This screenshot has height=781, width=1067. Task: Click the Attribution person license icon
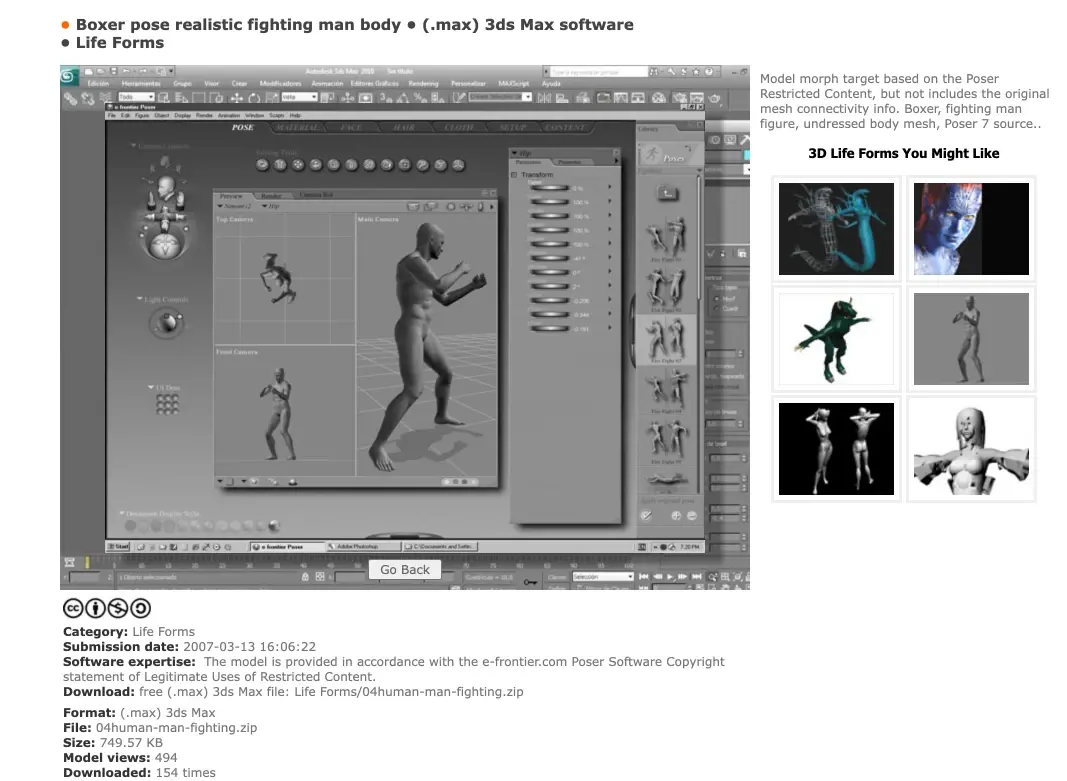(x=96, y=608)
